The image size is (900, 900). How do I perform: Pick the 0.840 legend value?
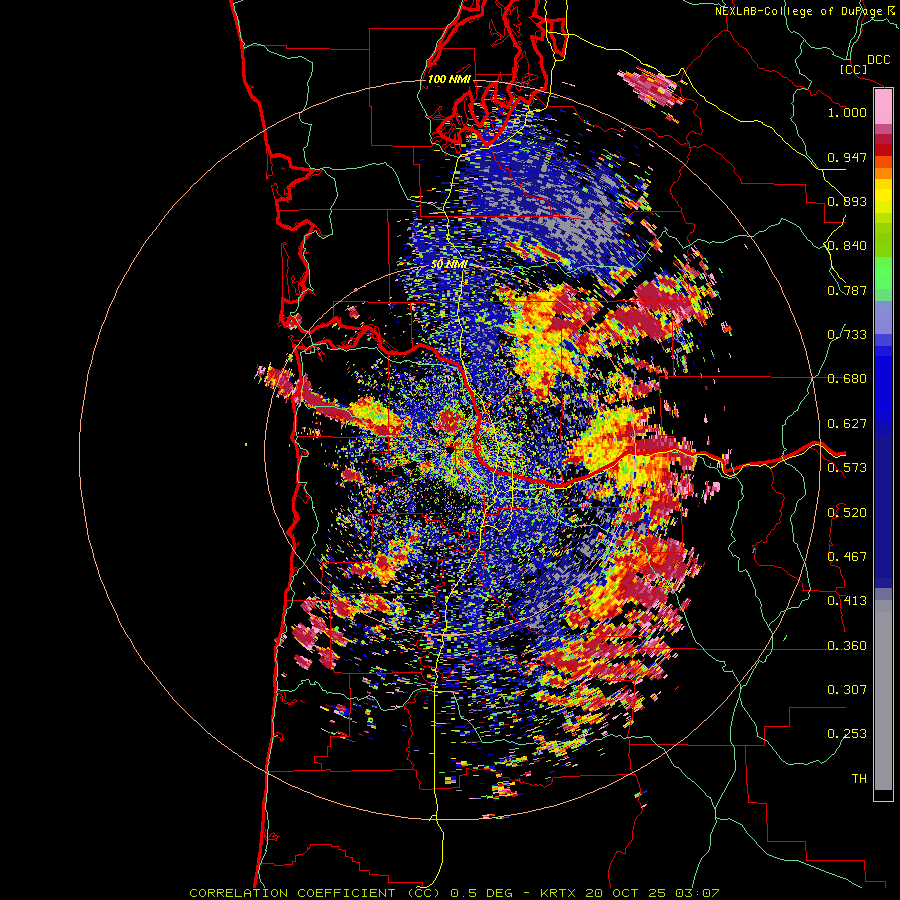847,246
